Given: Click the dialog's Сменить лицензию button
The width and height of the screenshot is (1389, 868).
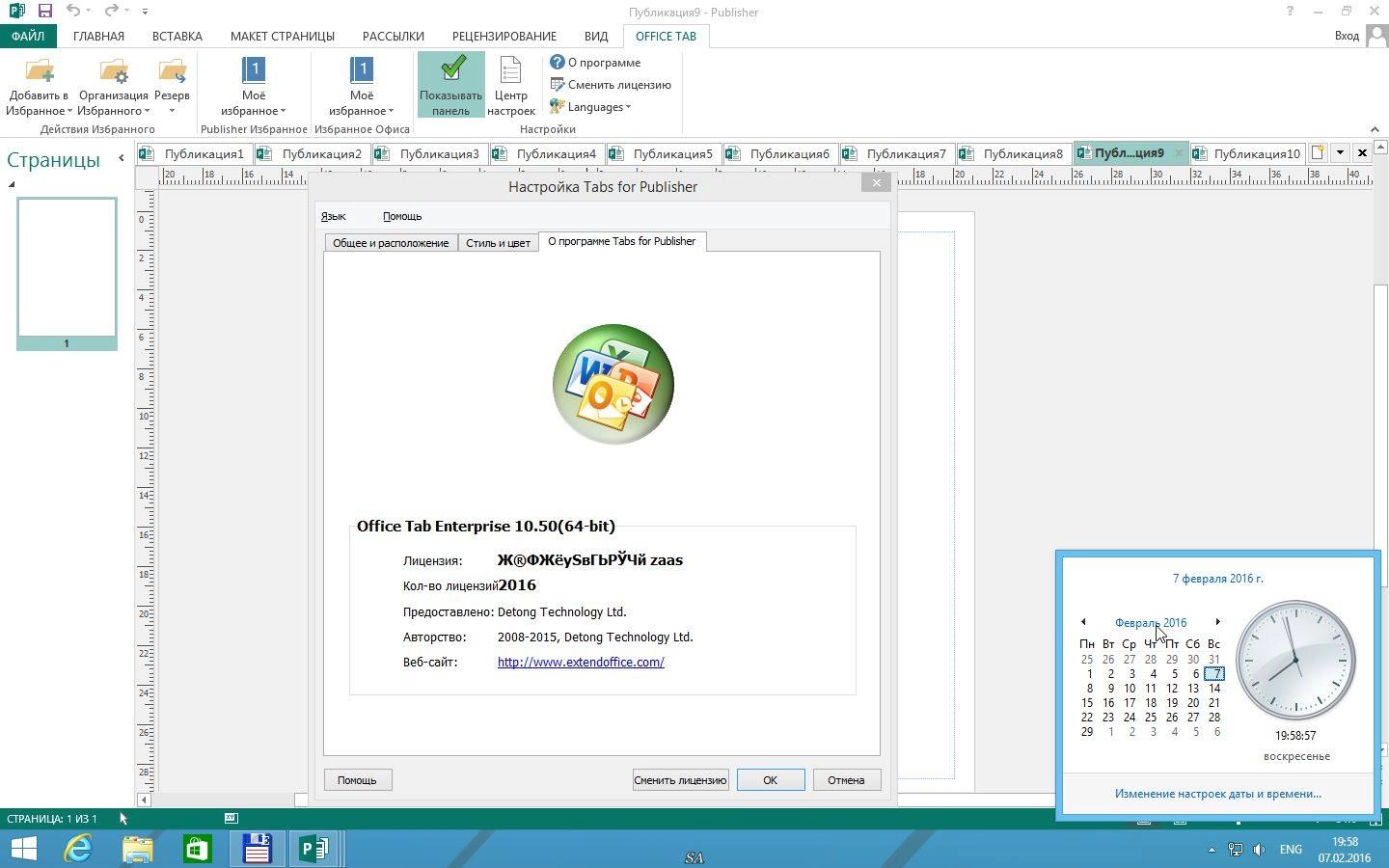Looking at the screenshot, I should (x=680, y=779).
